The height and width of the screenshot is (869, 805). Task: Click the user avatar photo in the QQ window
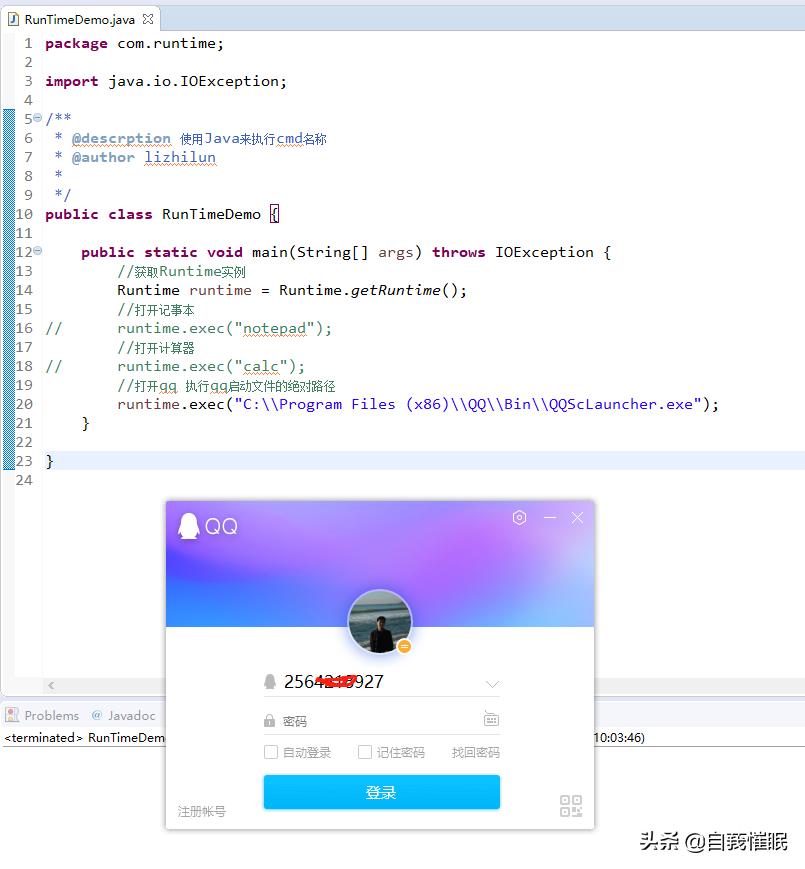(x=380, y=620)
